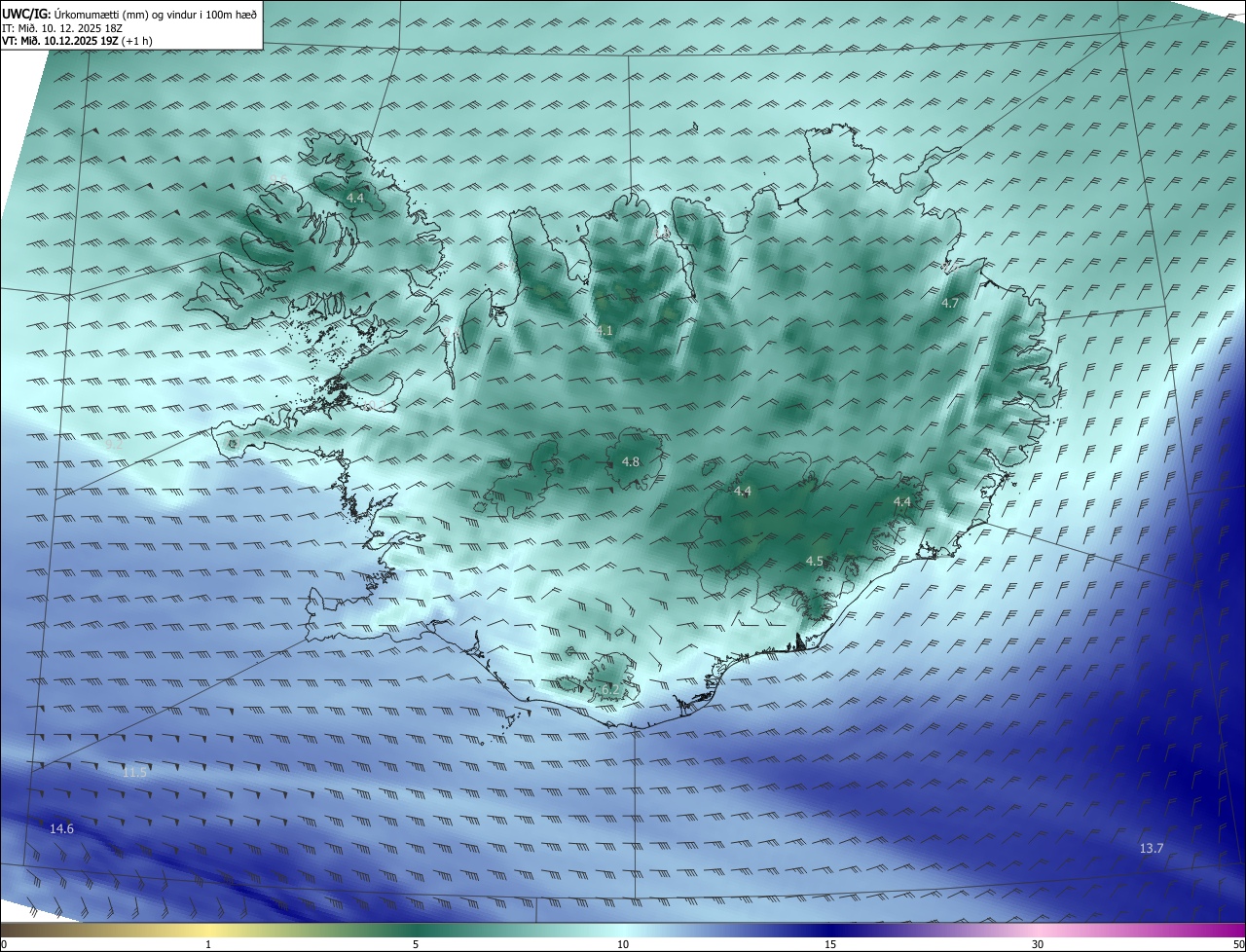This screenshot has height=952, width=1246.
Task: Select the 'VT: Mið. 10.12.2025 19Z (+1 h)' line
Action: (77, 40)
